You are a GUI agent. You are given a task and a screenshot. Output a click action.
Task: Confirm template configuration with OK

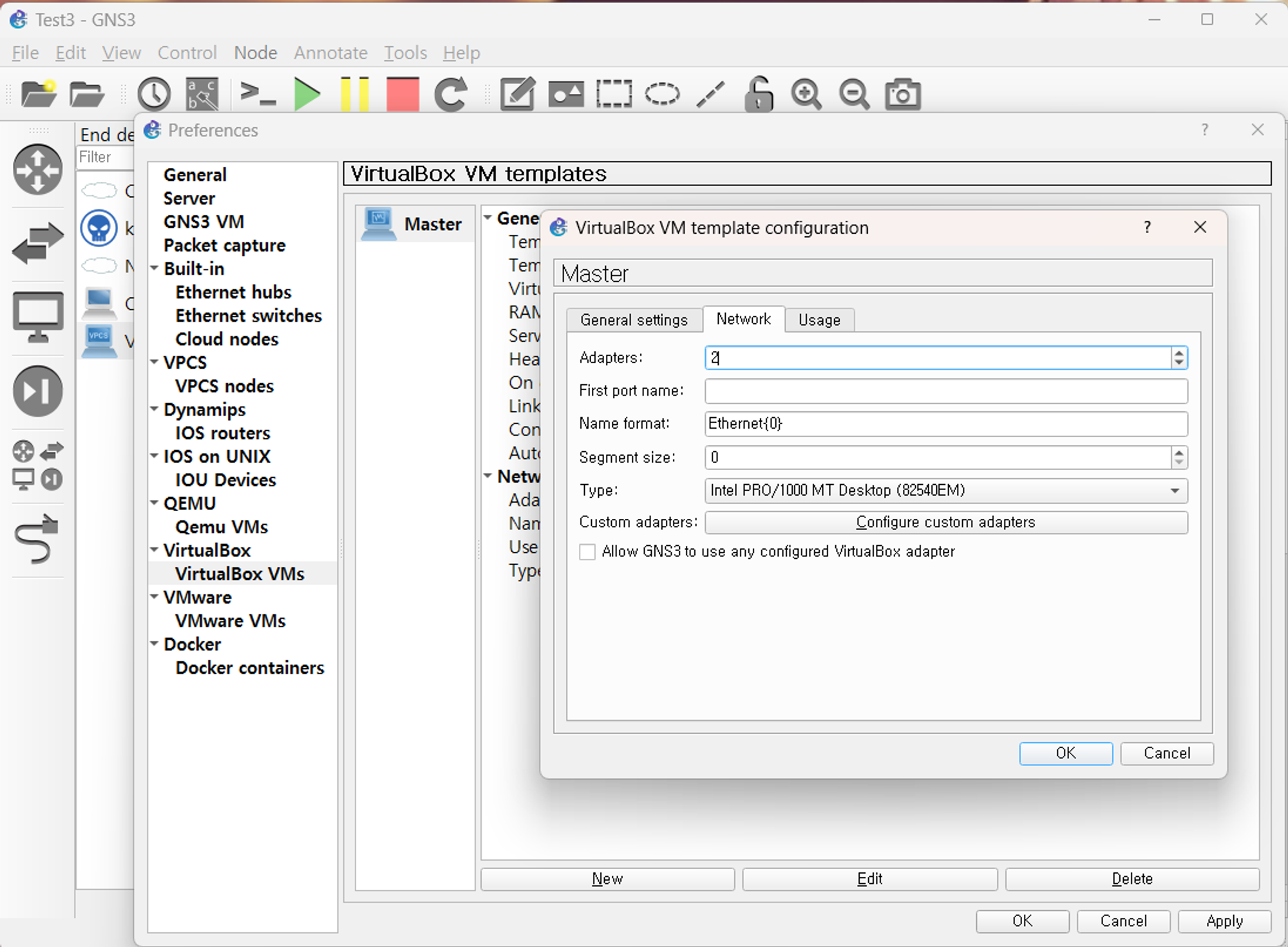pos(1066,753)
